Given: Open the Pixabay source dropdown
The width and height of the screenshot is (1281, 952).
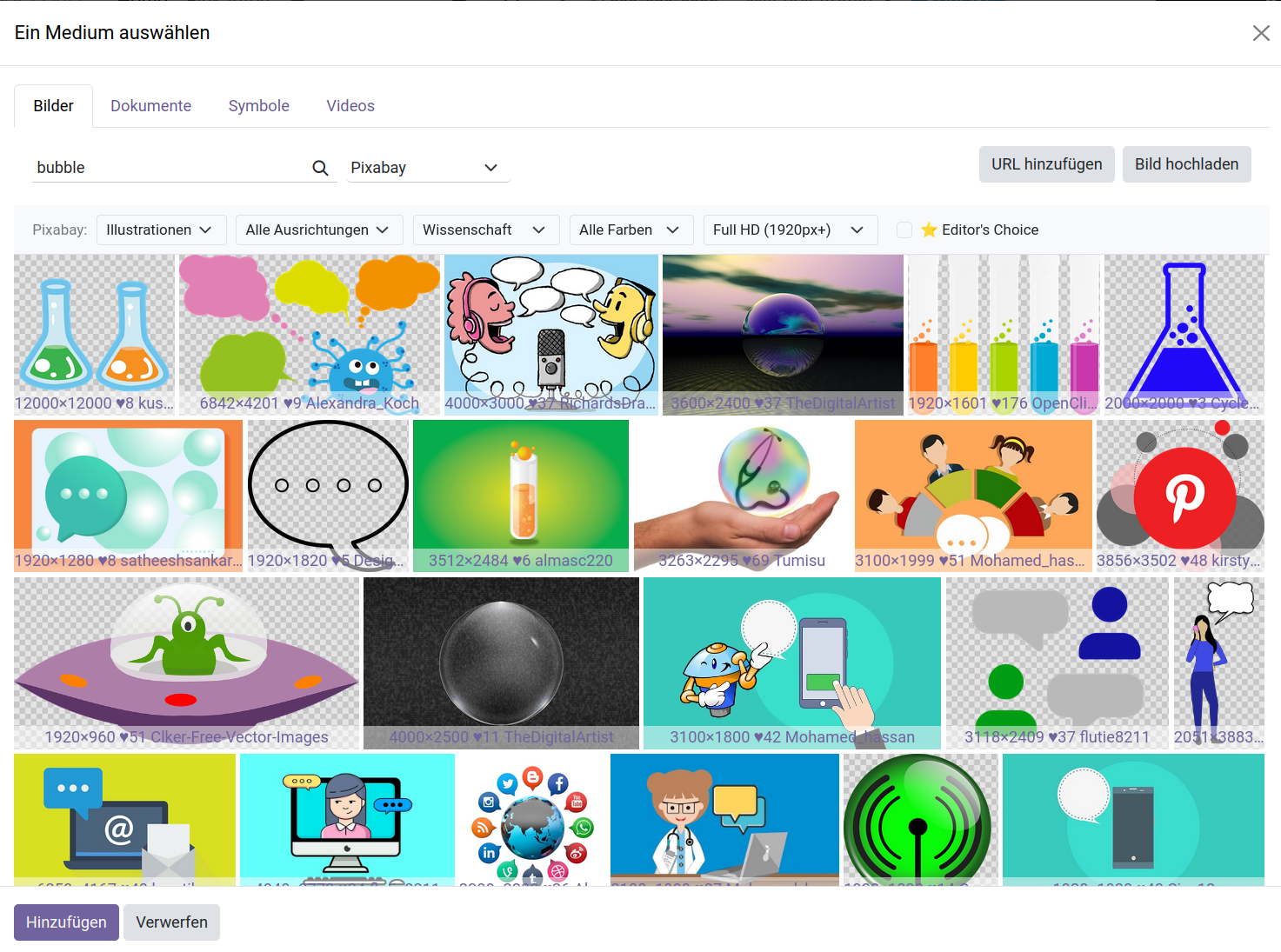Looking at the screenshot, I should tap(428, 167).
